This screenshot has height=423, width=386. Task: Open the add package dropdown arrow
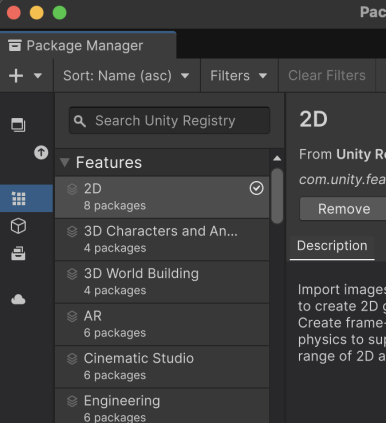38,76
